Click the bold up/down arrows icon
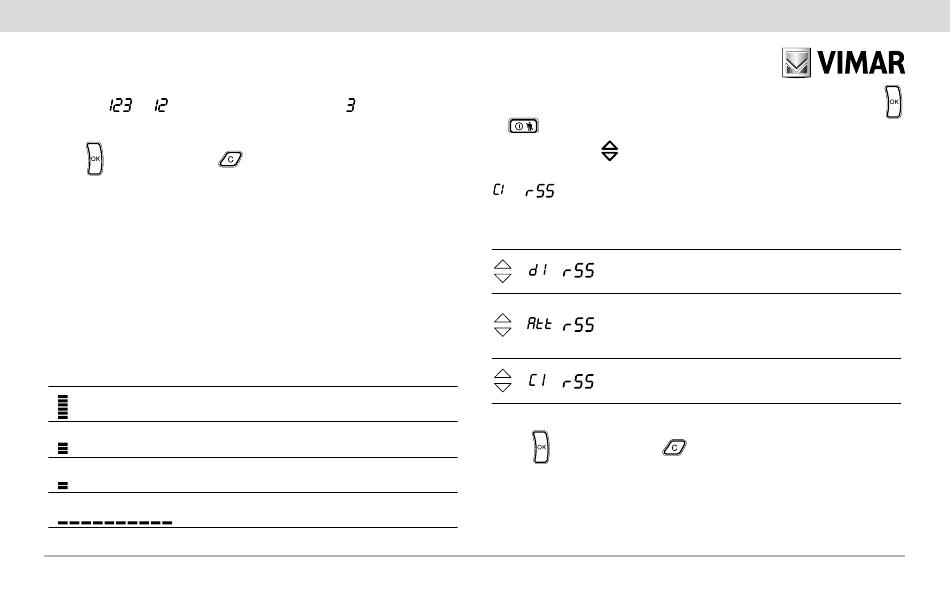This screenshot has height=608, width=950. (x=610, y=151)
